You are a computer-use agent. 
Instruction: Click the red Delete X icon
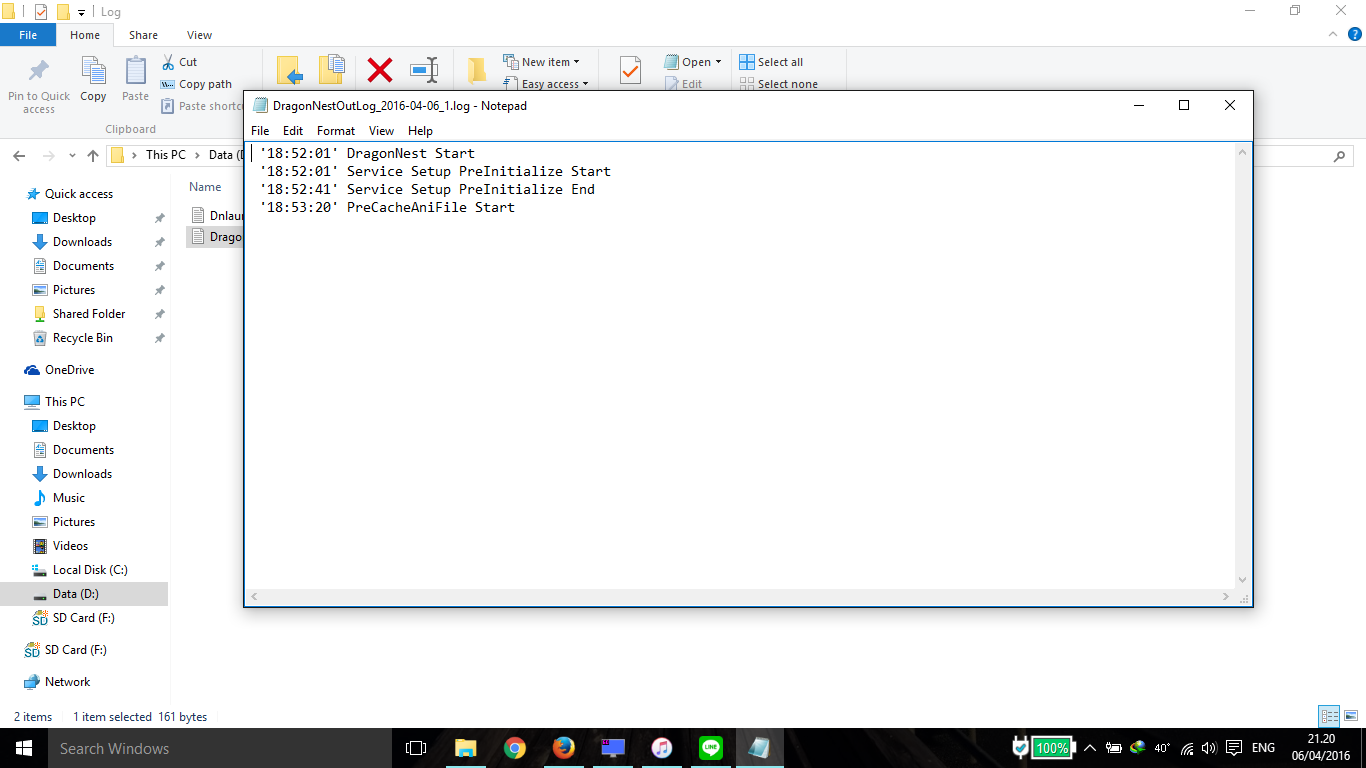point(380,70)
